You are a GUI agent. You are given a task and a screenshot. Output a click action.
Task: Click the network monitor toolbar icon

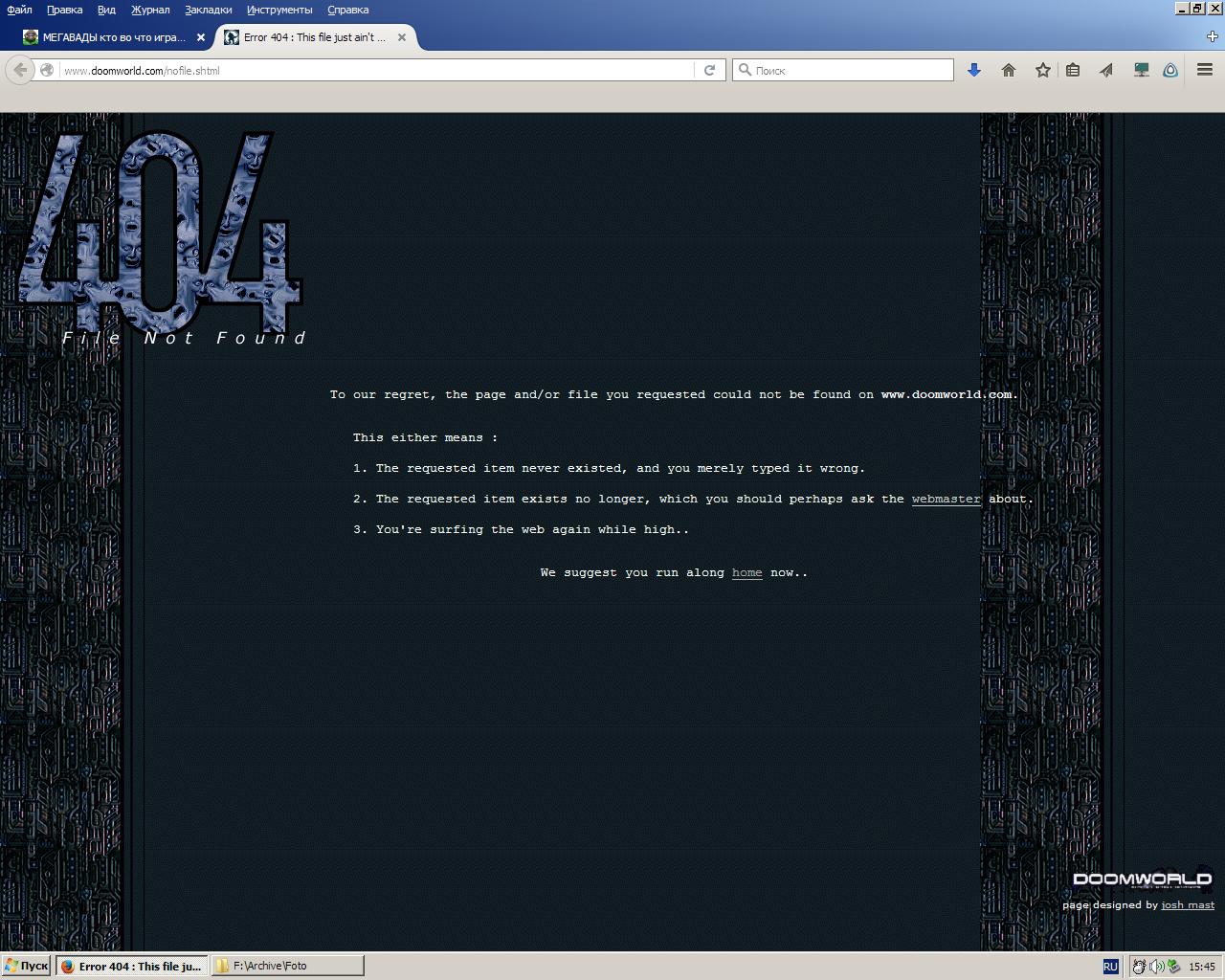(1141, 70)
